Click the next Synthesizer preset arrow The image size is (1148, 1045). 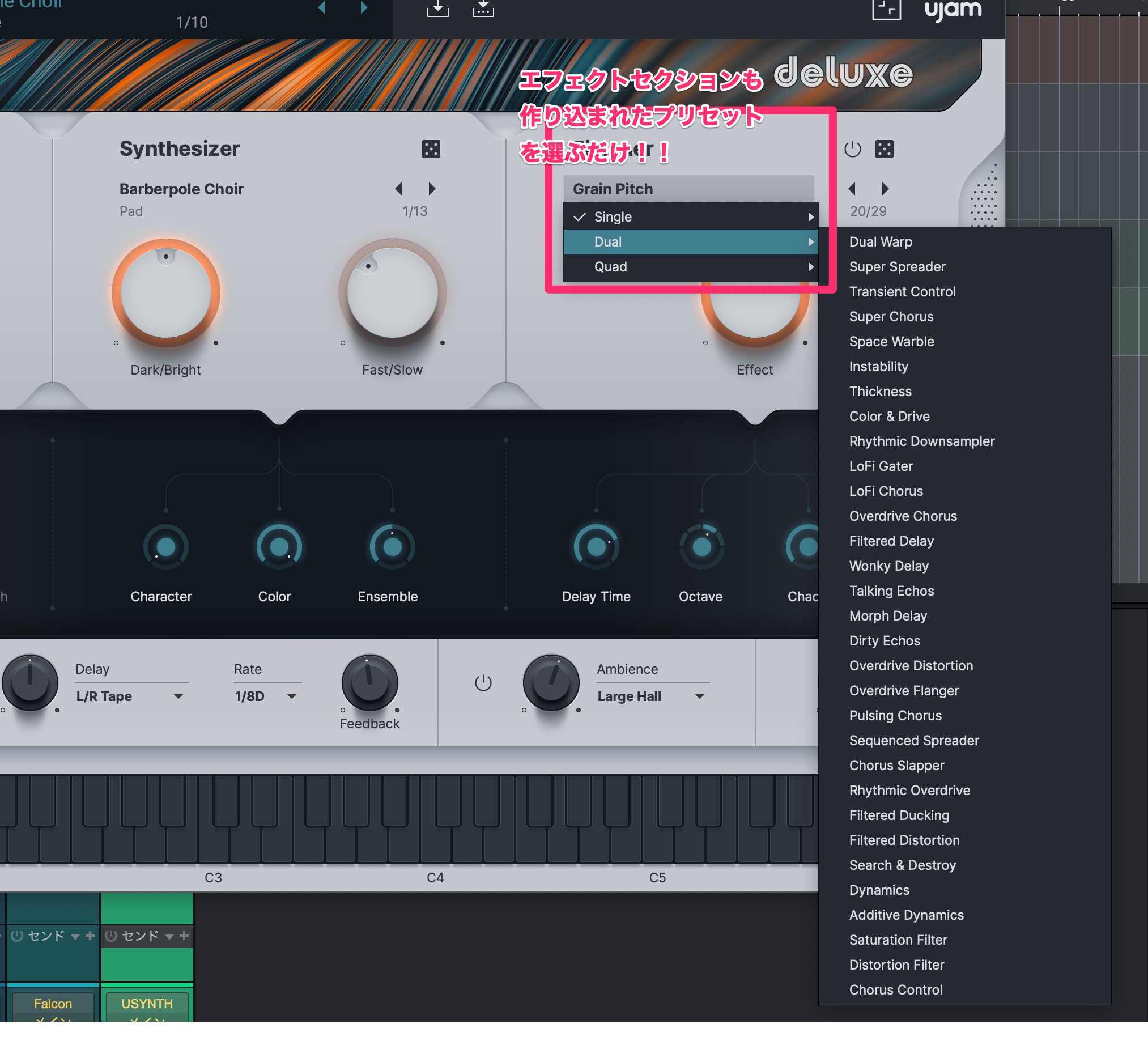click(432, 189)
